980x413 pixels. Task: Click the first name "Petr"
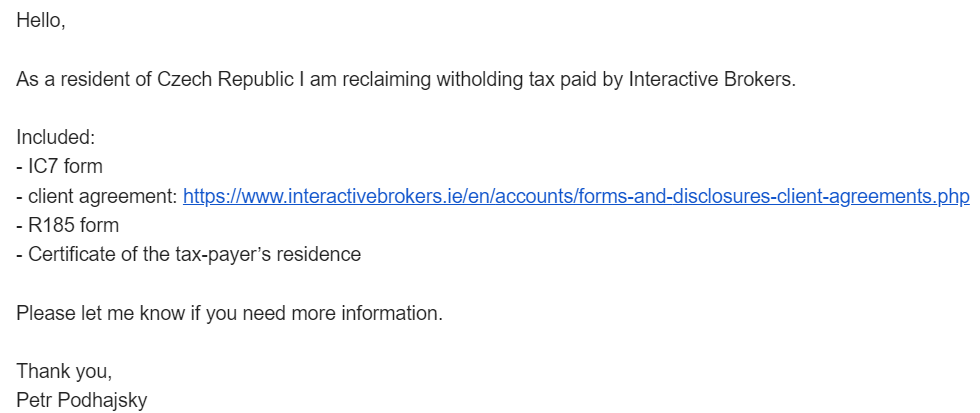click(35, 400)
